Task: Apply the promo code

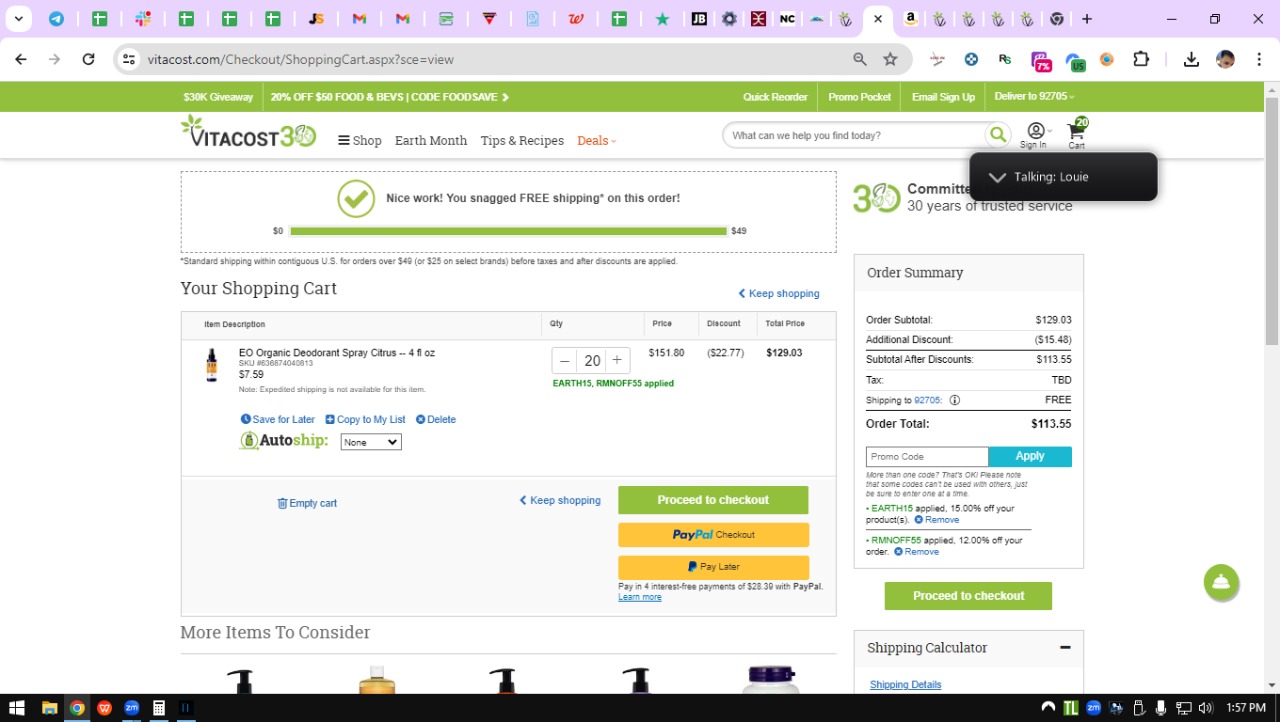Action: pos(1030,456)
